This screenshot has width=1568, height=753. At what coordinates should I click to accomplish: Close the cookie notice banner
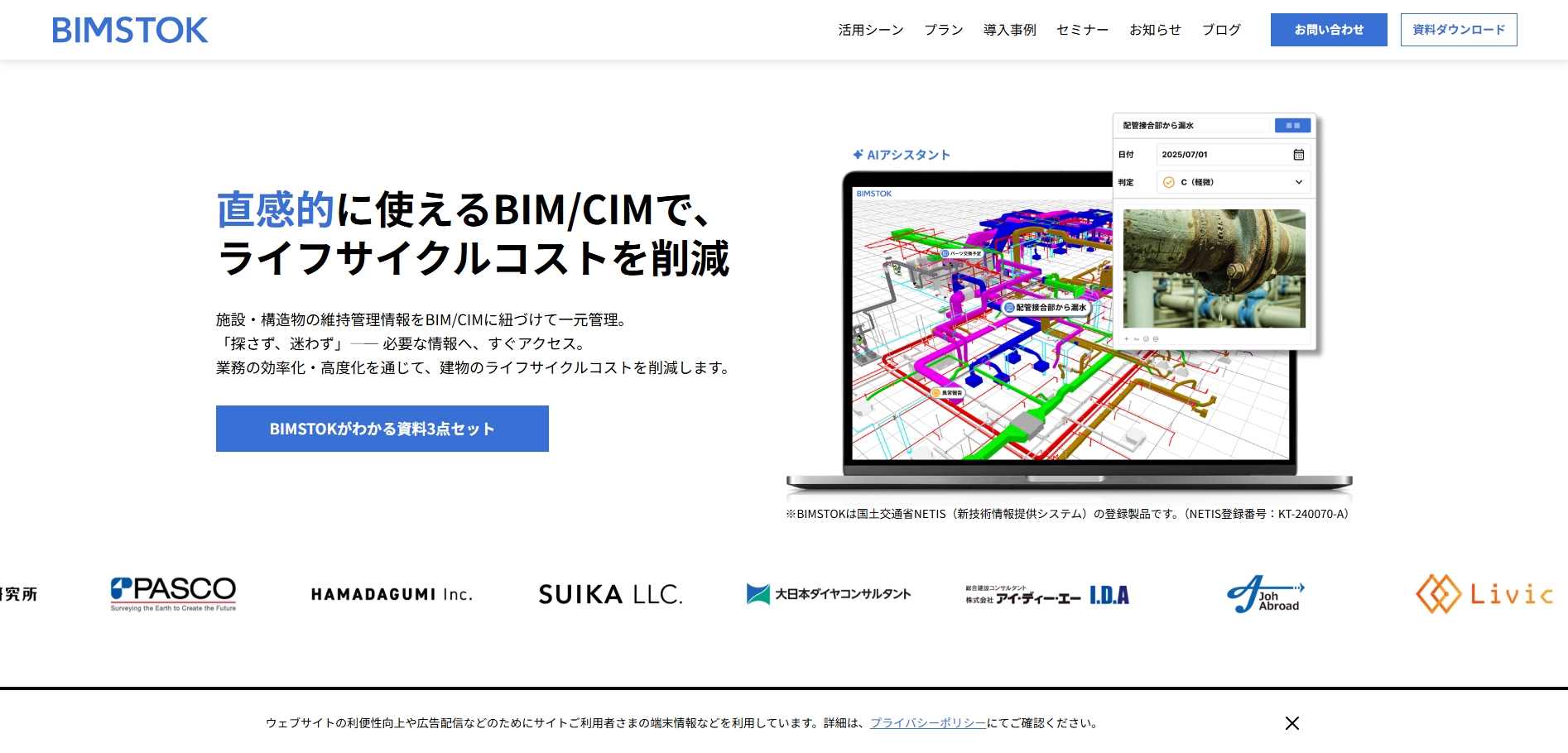pyautogui.click(x=1292, y=723)
